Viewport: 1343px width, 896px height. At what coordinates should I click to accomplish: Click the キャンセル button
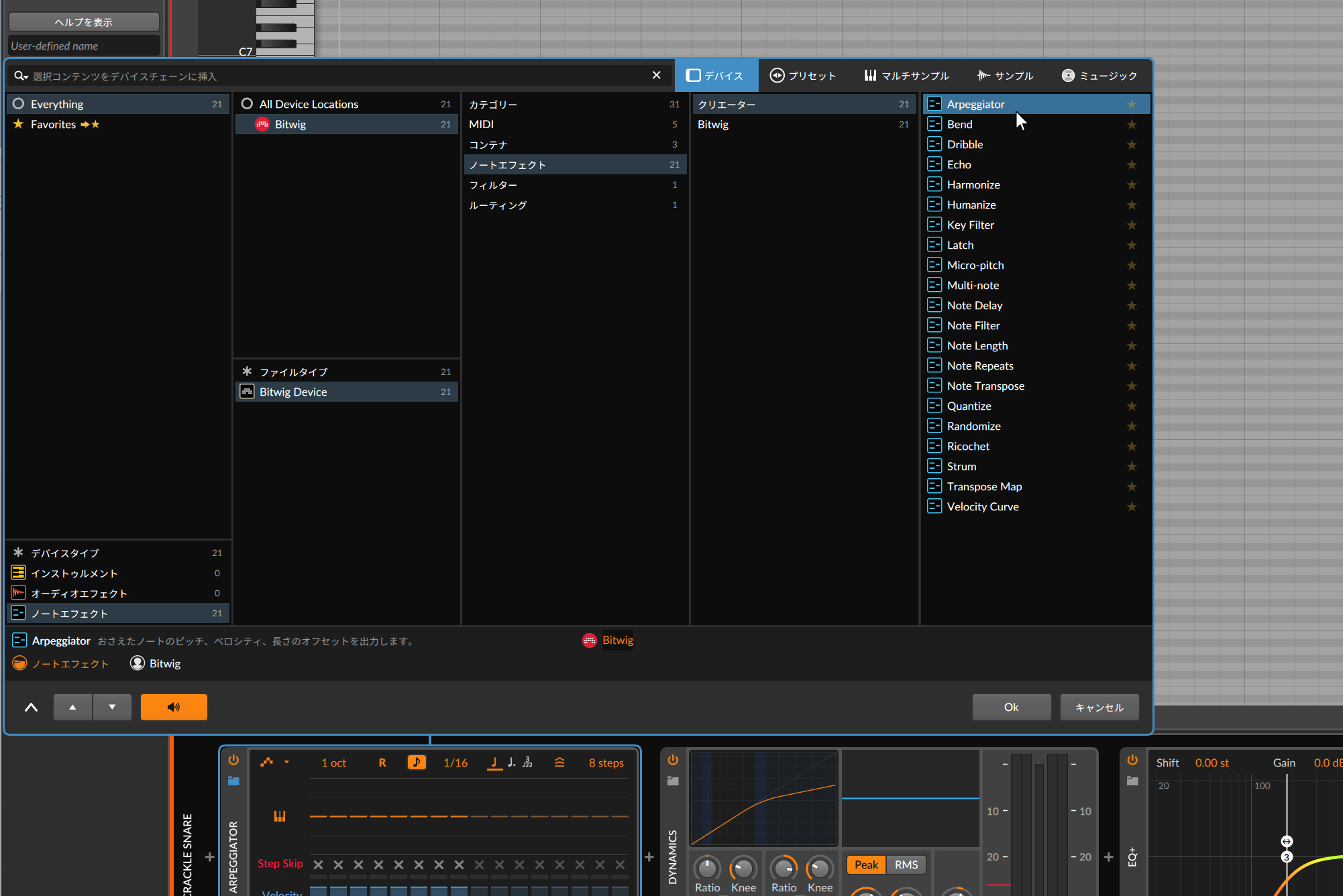tap(1099, 707)
